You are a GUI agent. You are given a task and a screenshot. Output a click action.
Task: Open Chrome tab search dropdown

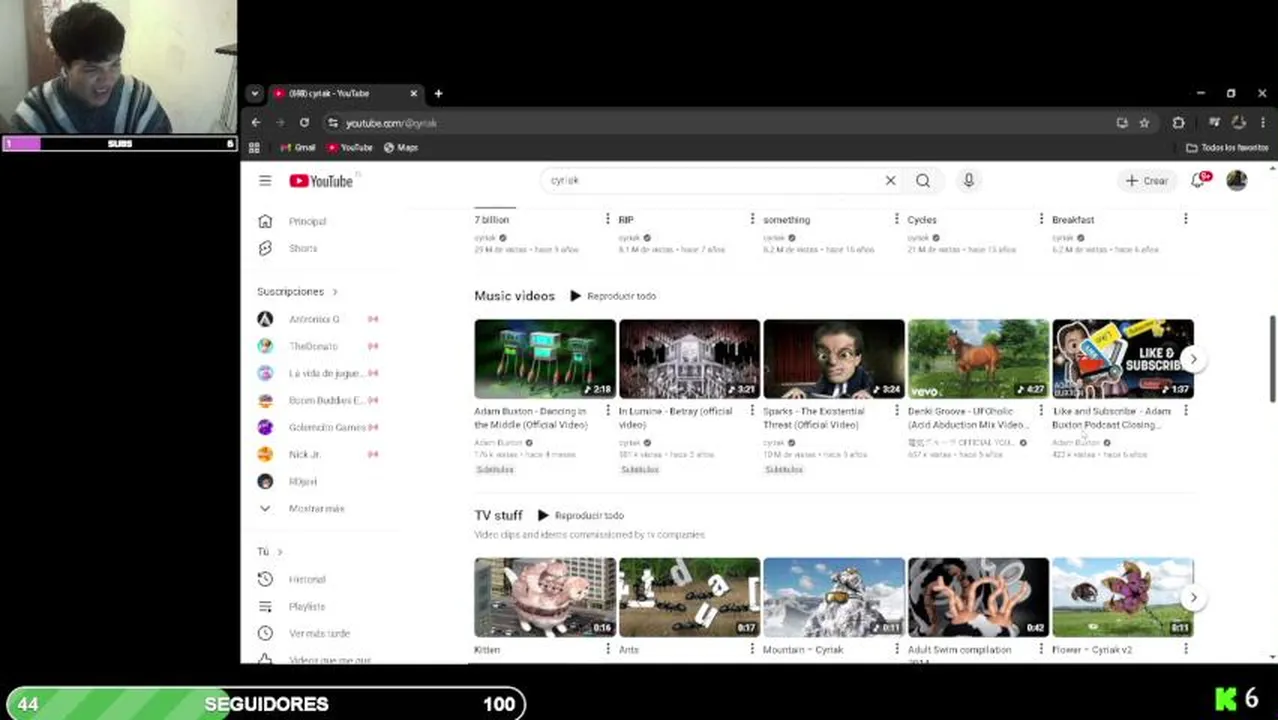coord(255,93)
